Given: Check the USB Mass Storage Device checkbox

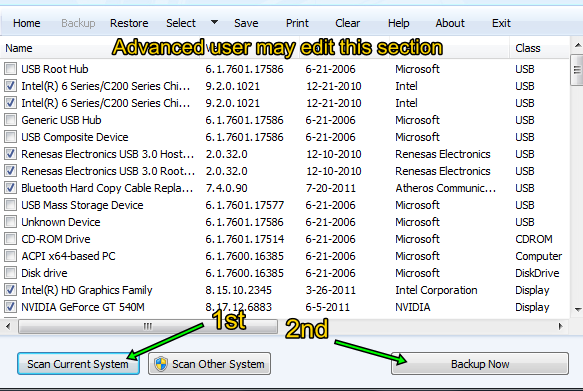Looking at the screenshot, I should click(x=10, y=205).
